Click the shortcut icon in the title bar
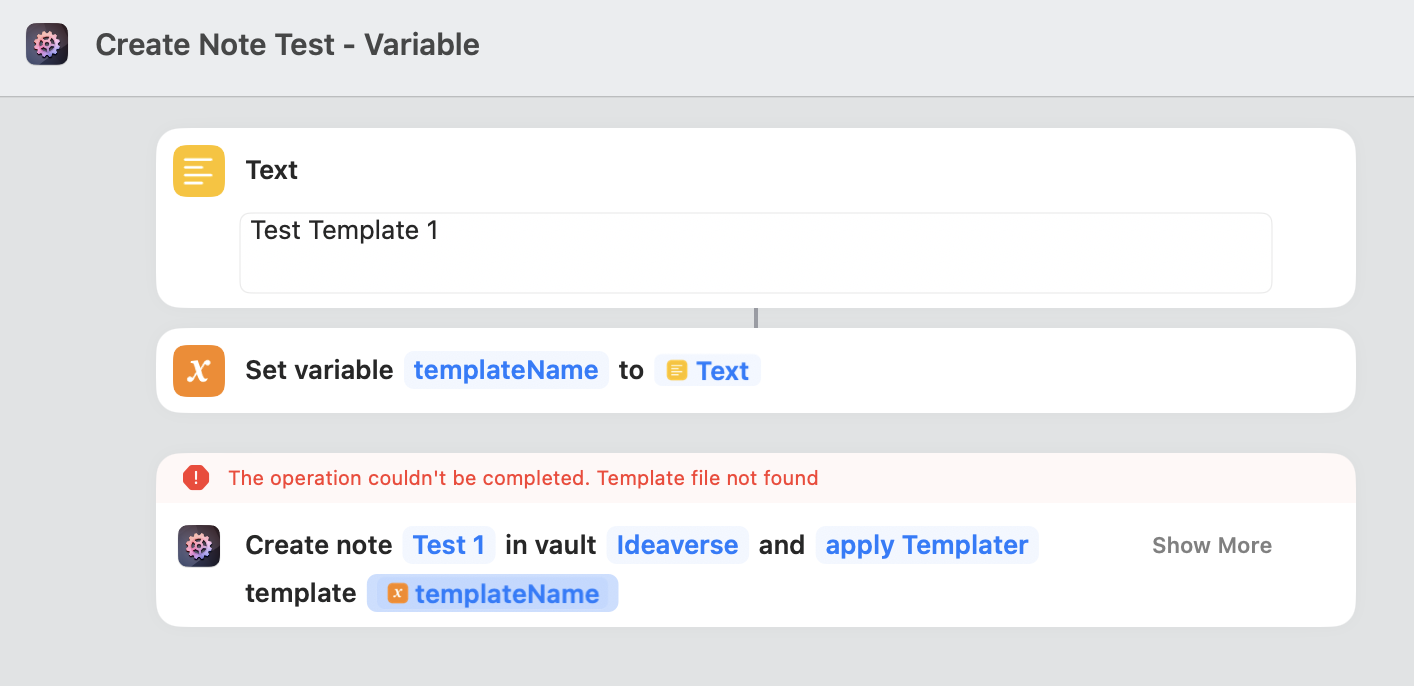 (47, 45)
